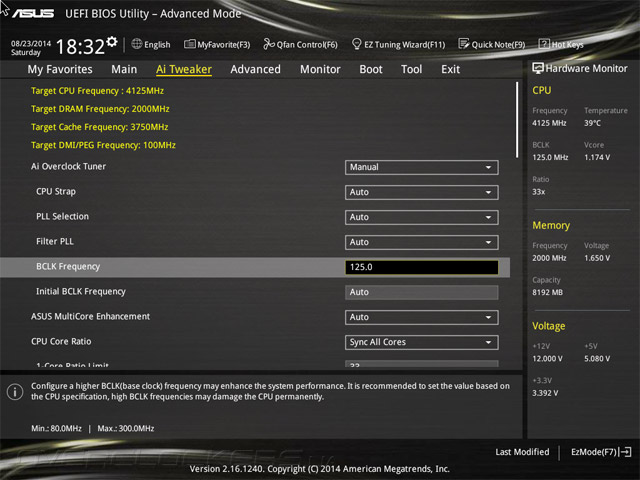Open the Monitor tab
640x480 pixels.
[x=320, y=69]
